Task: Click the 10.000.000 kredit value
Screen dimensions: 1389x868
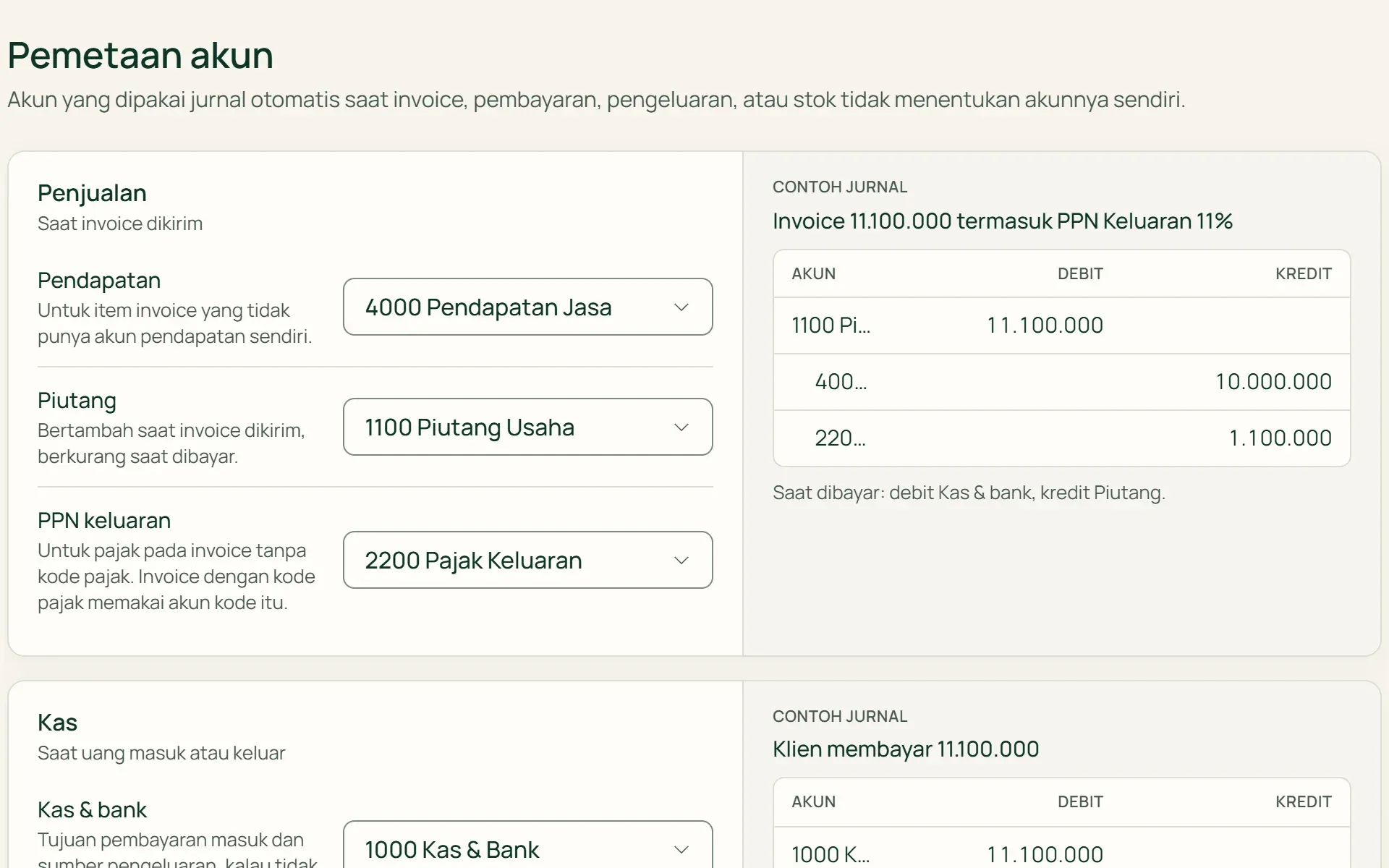Action: click(x=1273, y=382)
